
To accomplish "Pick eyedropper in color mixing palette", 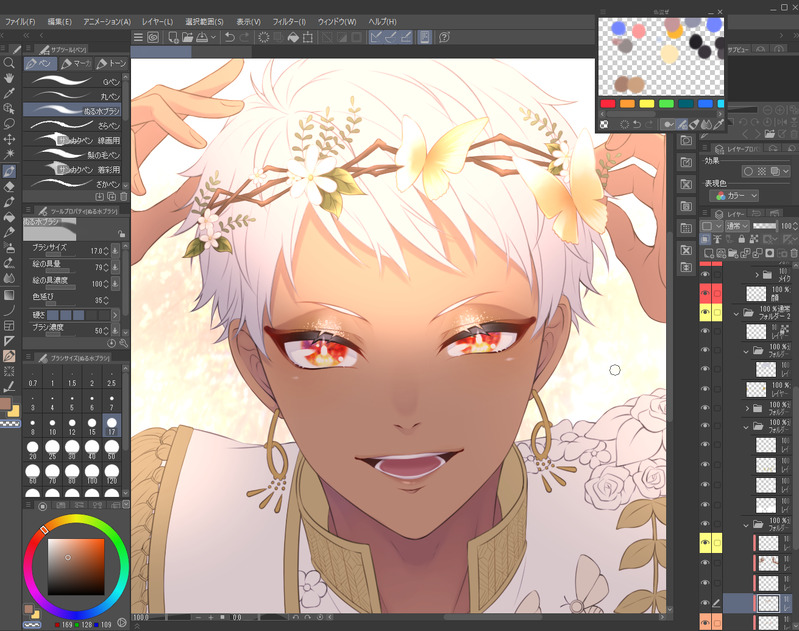I will tap(719, 124).
